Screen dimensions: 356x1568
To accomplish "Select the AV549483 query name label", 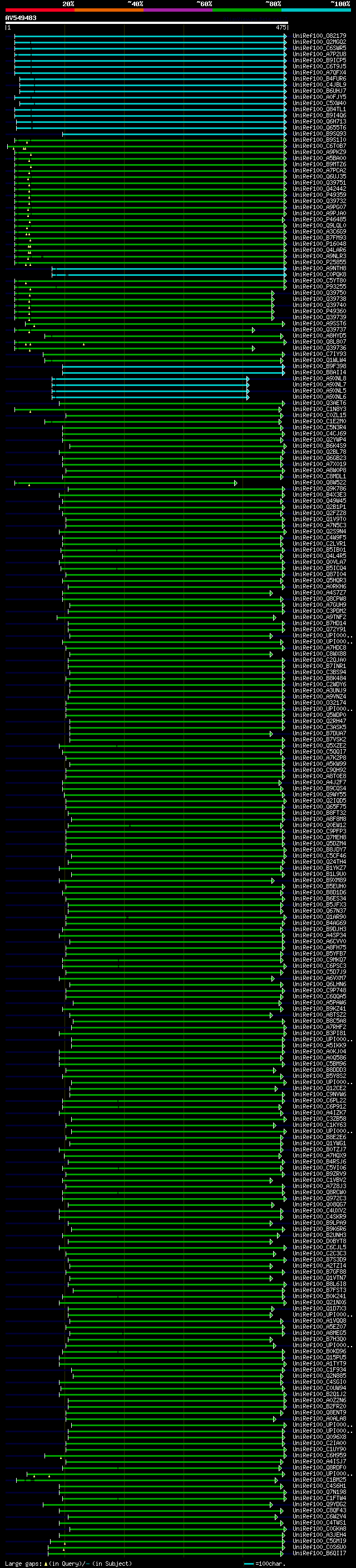I will [21, 18].
